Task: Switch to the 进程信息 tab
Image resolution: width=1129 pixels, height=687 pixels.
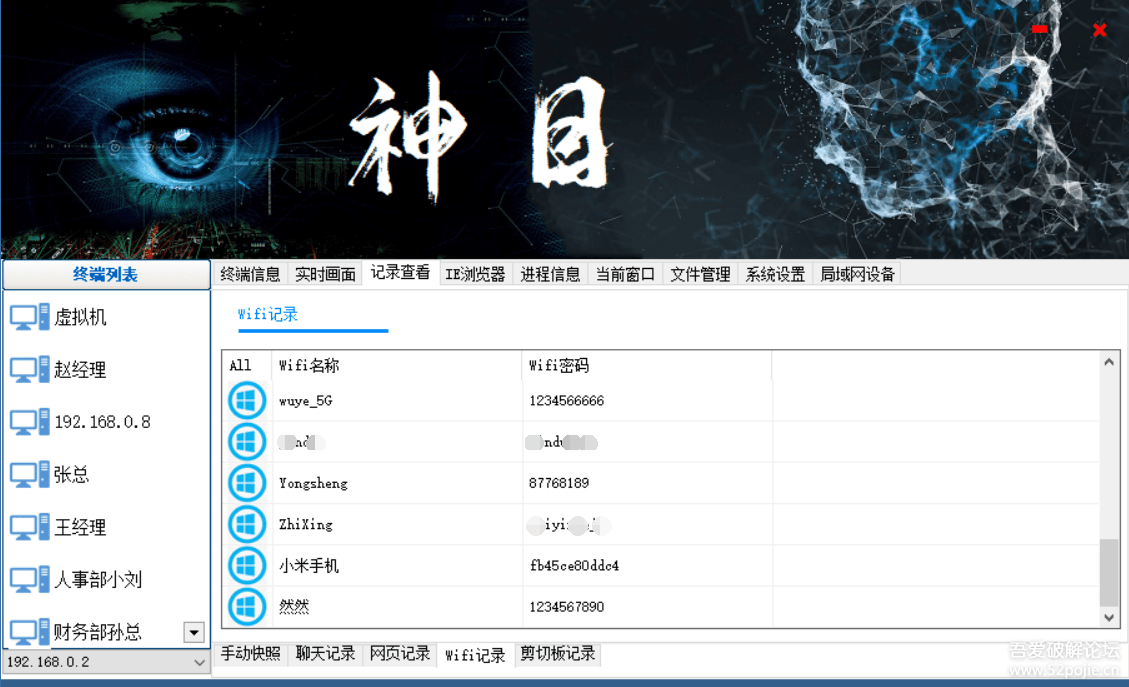Action: [549, 272]
